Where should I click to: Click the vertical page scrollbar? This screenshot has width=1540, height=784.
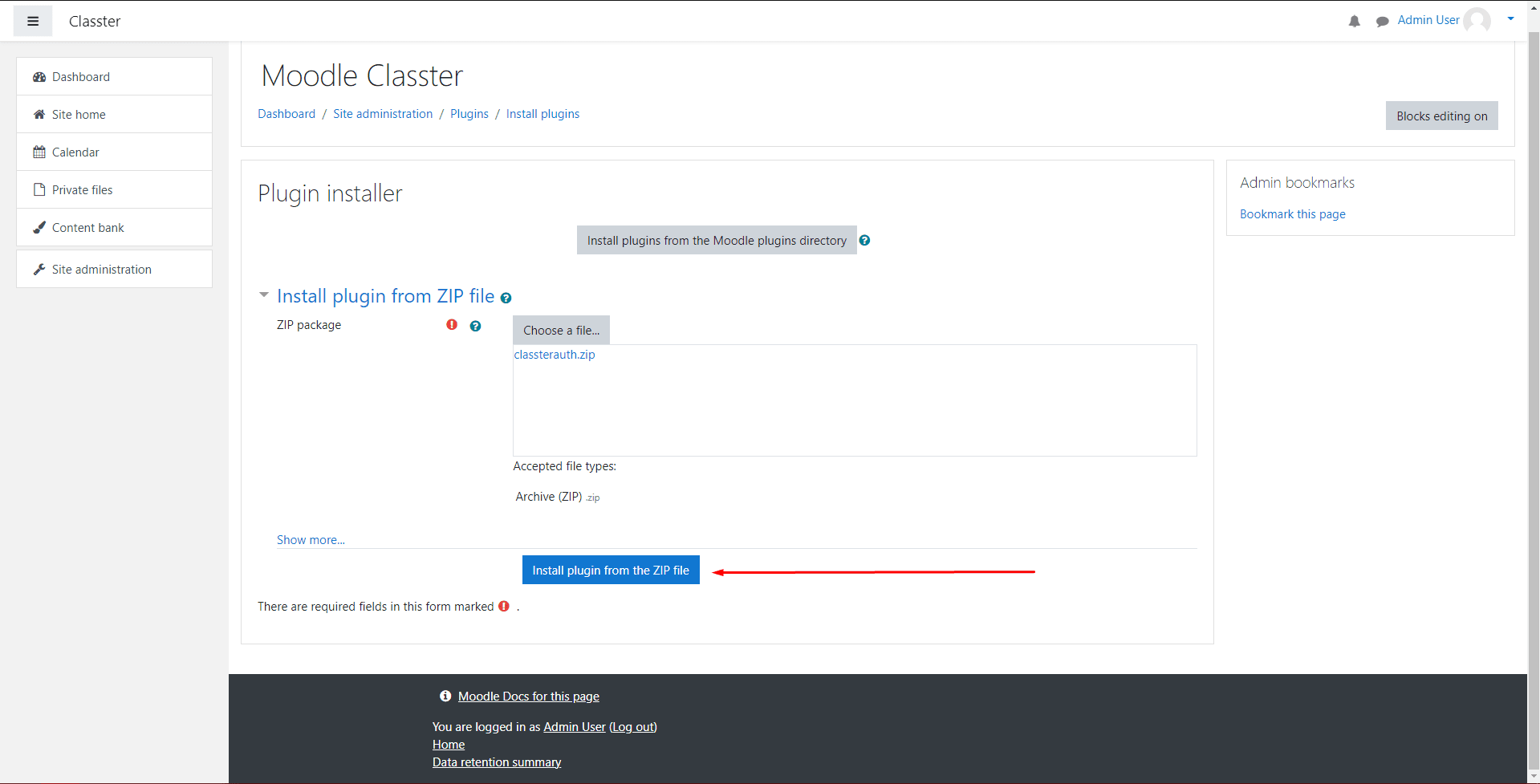pyautogui.click(x=1534, y=401)
